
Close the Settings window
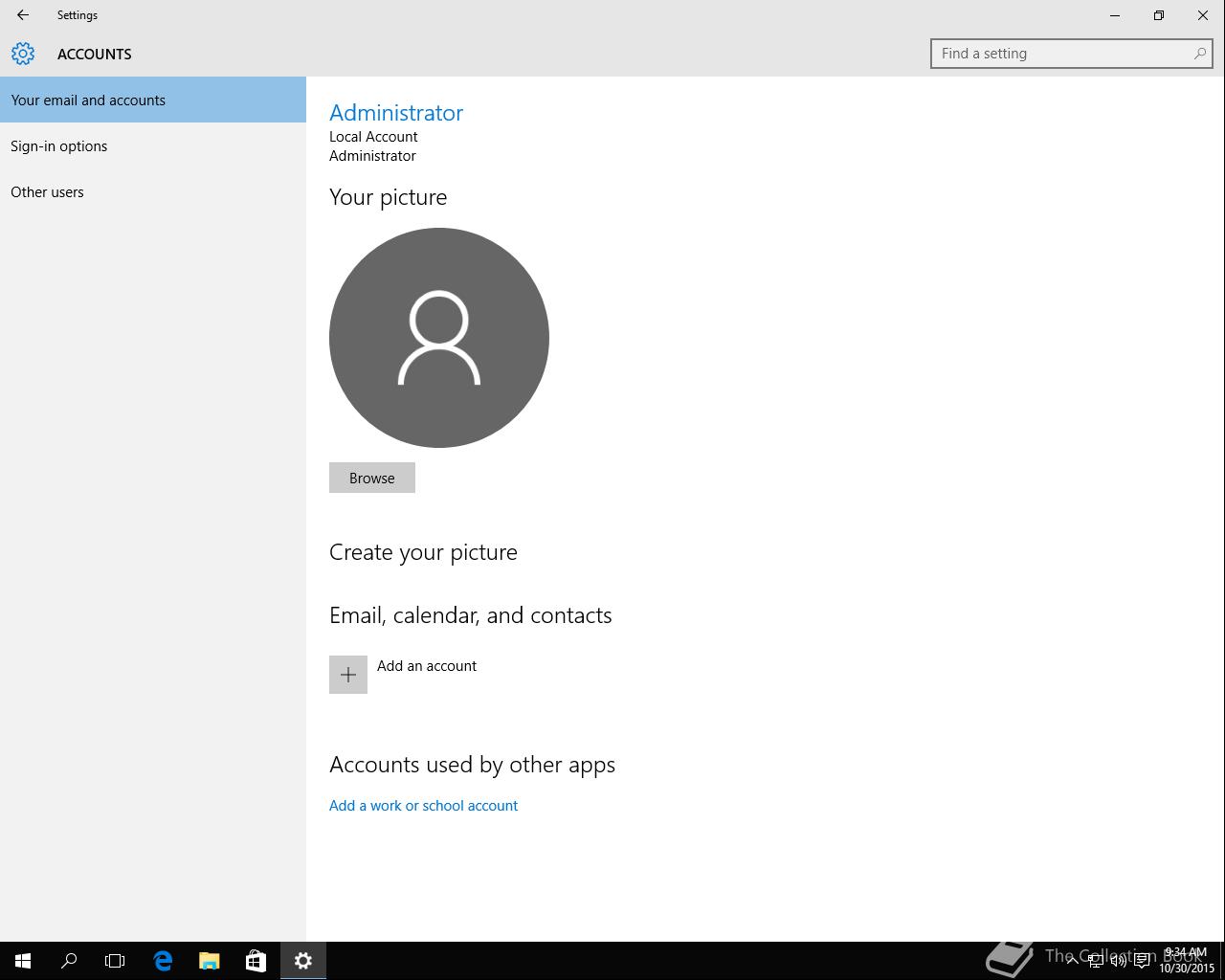[x=1203, y=15]
